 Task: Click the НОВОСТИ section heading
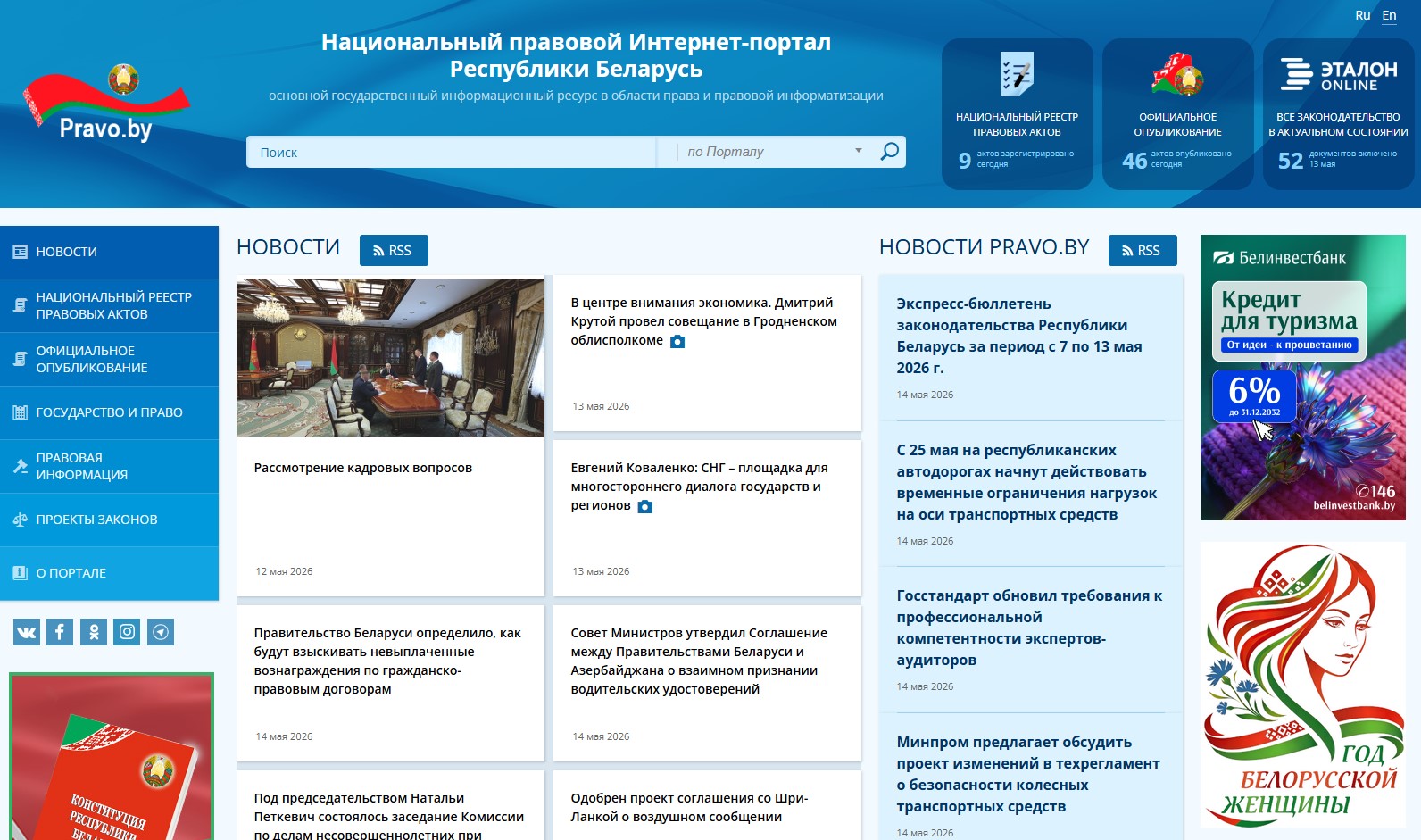click(288, 247)
